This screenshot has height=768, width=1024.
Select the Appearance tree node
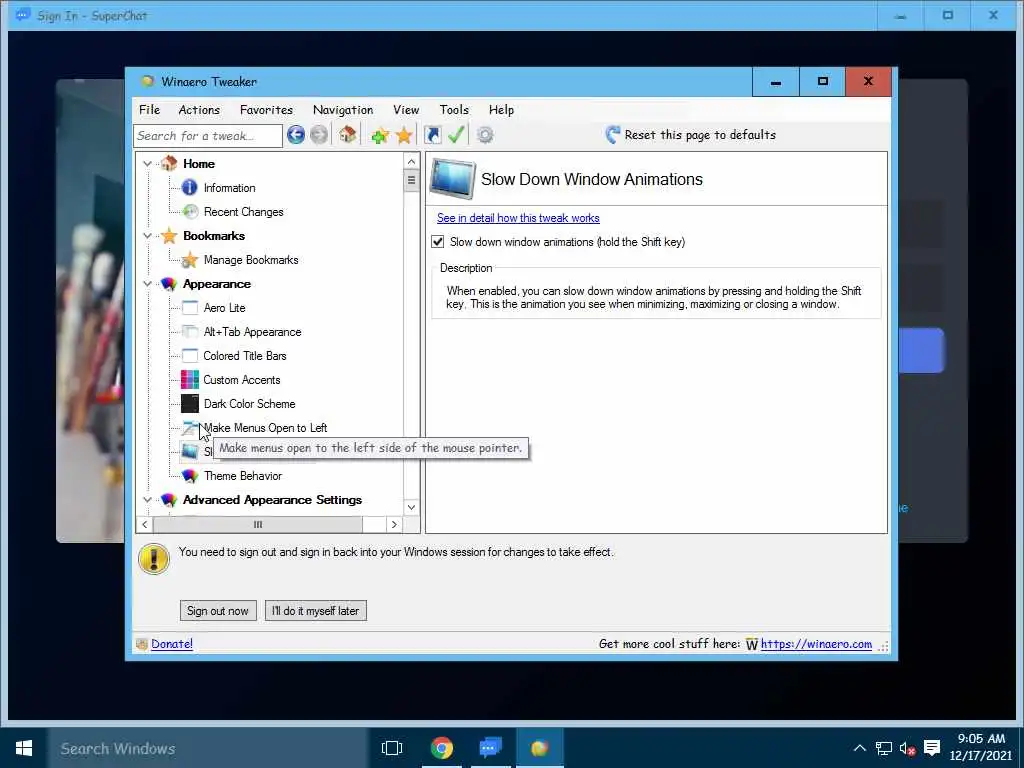217,284
